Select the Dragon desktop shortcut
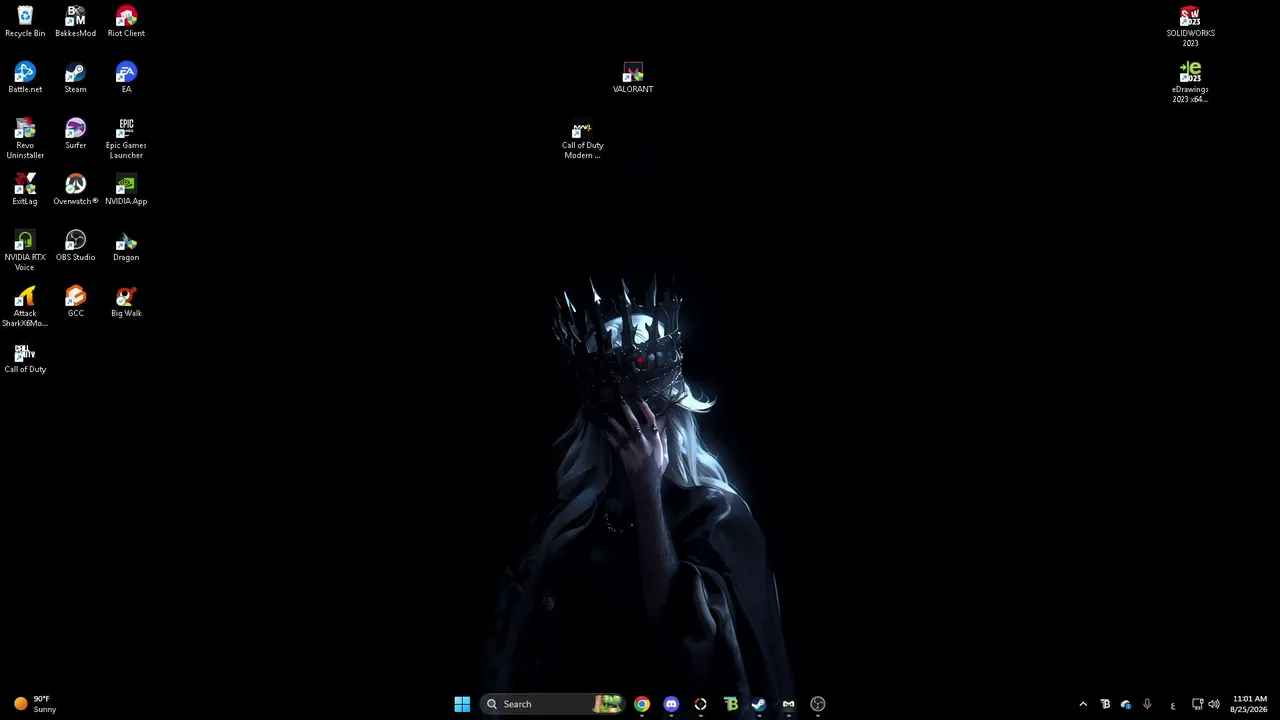Screen dimensions: 1280x720 (x=126, y=246)
